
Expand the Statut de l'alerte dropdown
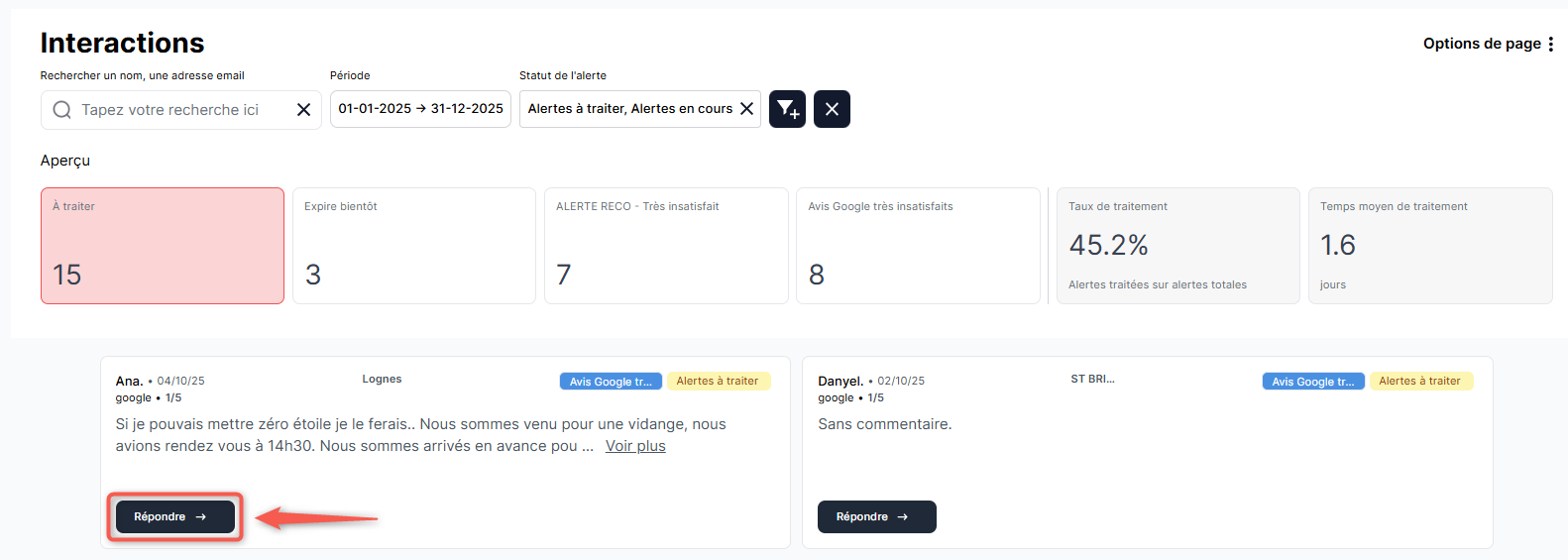629,109
